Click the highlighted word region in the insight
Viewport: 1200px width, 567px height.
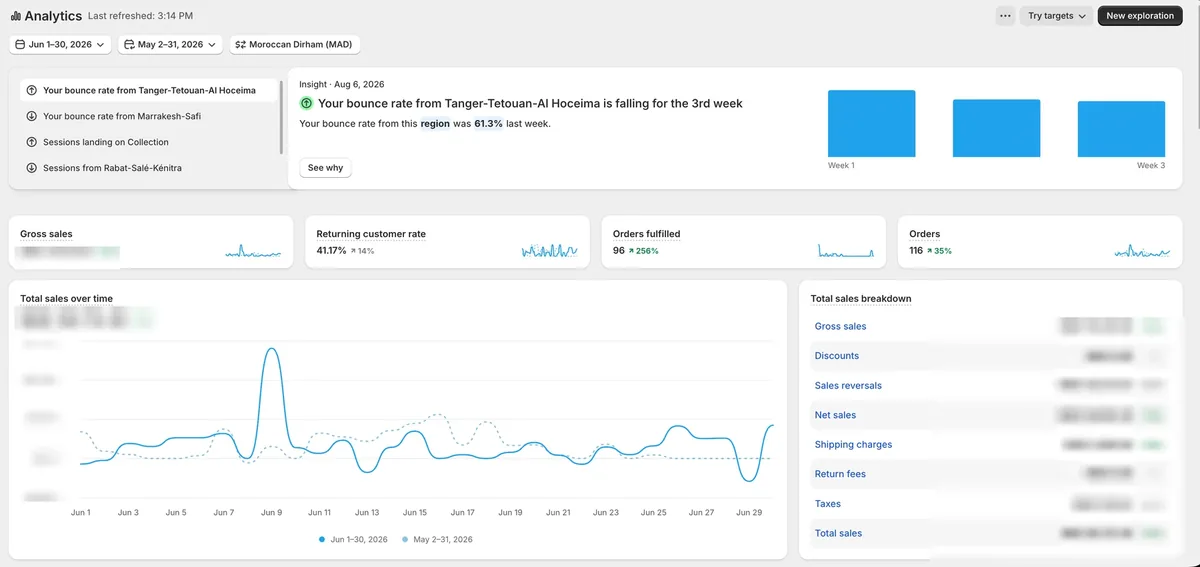434,123
